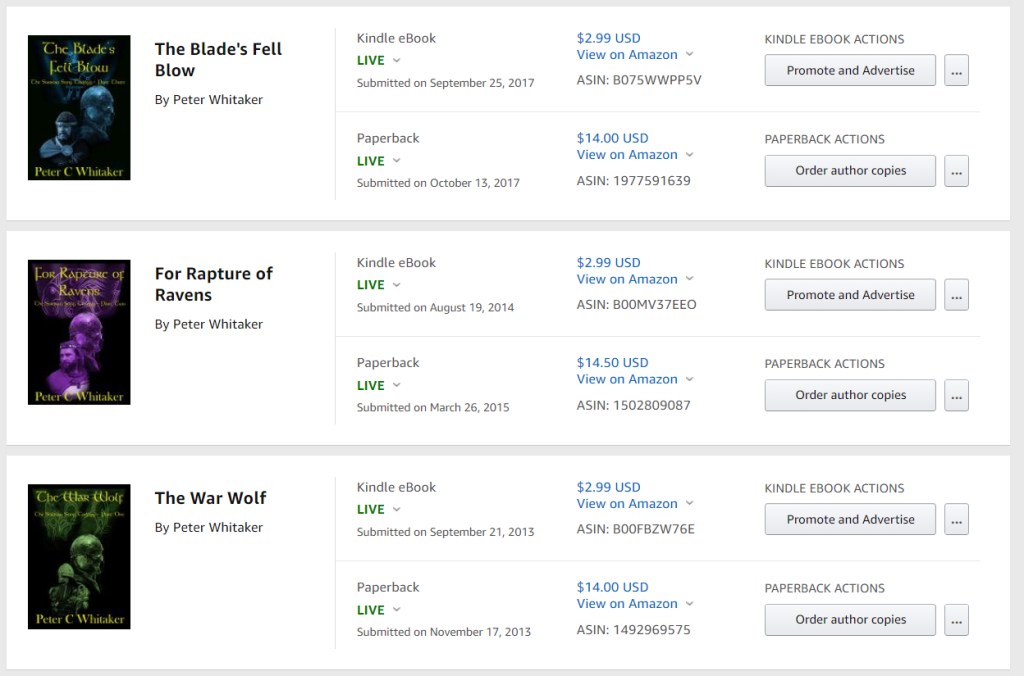
Task: Promote and Advertise The Blade's Fell Blow
Action: click(850, 71)
